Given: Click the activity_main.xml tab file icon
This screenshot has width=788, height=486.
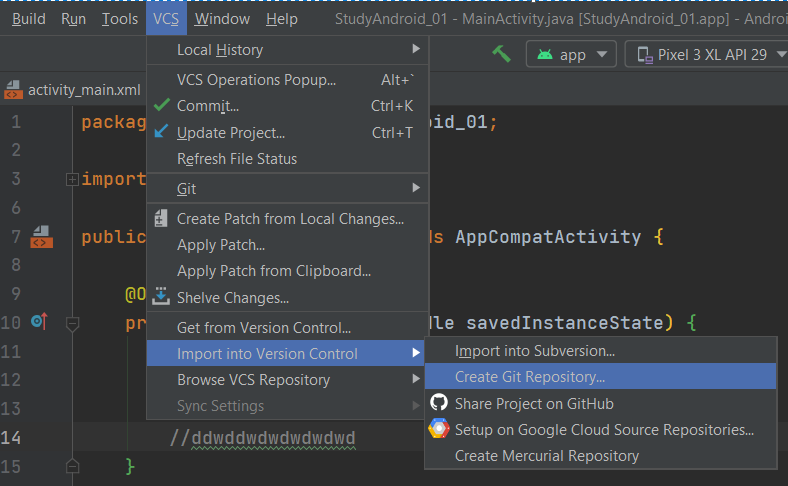Looking at the screenshot, I should click(x=14, y=90).
